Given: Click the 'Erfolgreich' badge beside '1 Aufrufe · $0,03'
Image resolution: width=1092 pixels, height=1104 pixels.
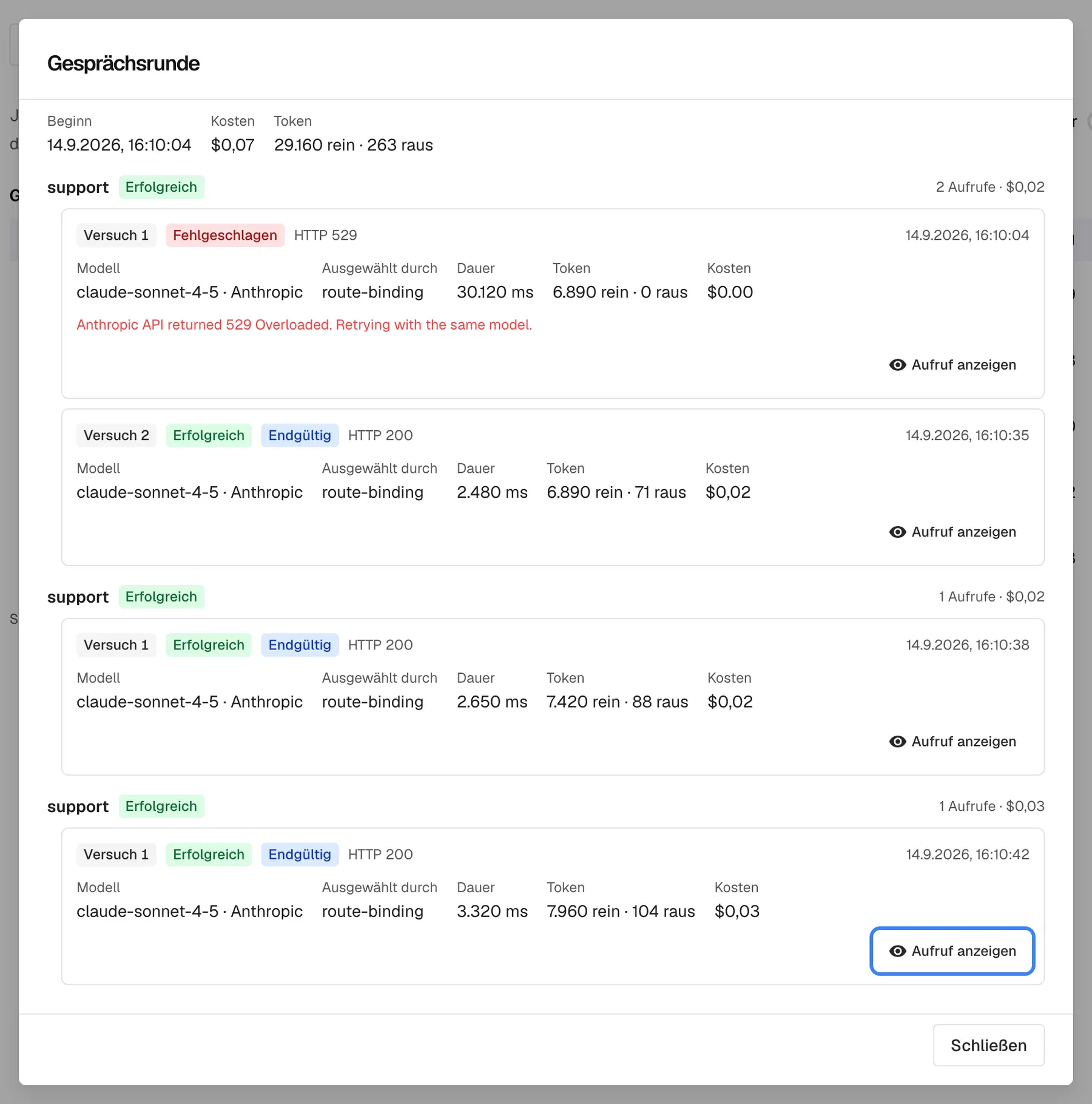Looking at the screenshot, I should click(x=161, y=806).
